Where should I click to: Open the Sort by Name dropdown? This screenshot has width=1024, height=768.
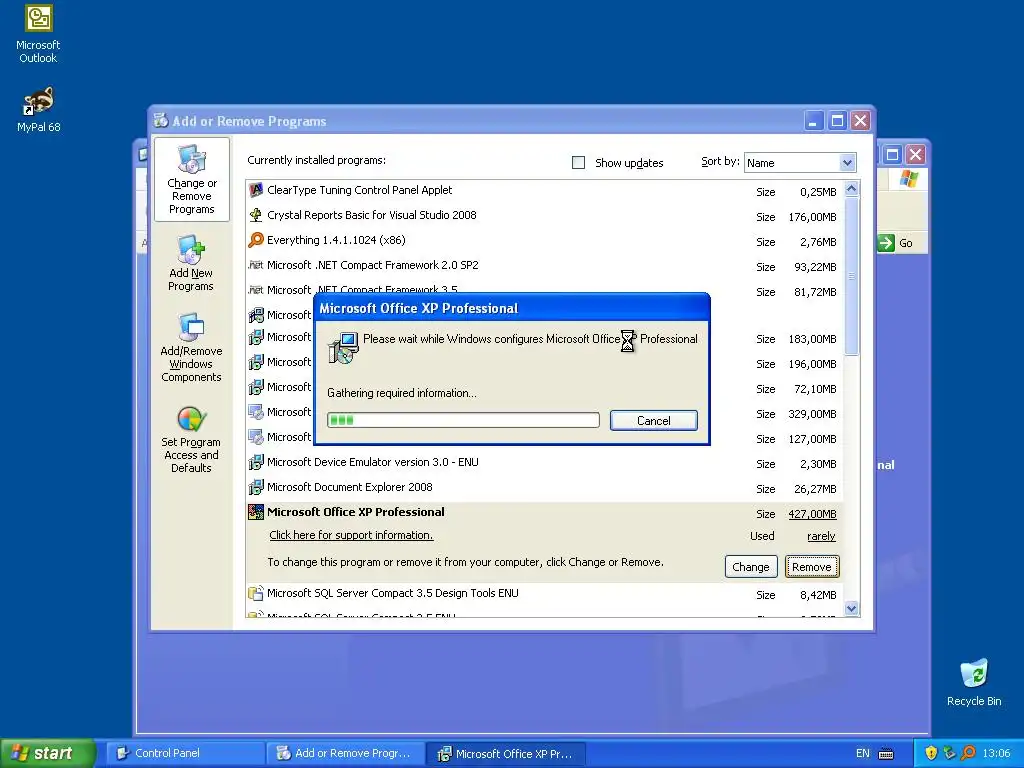pos(847,163)
